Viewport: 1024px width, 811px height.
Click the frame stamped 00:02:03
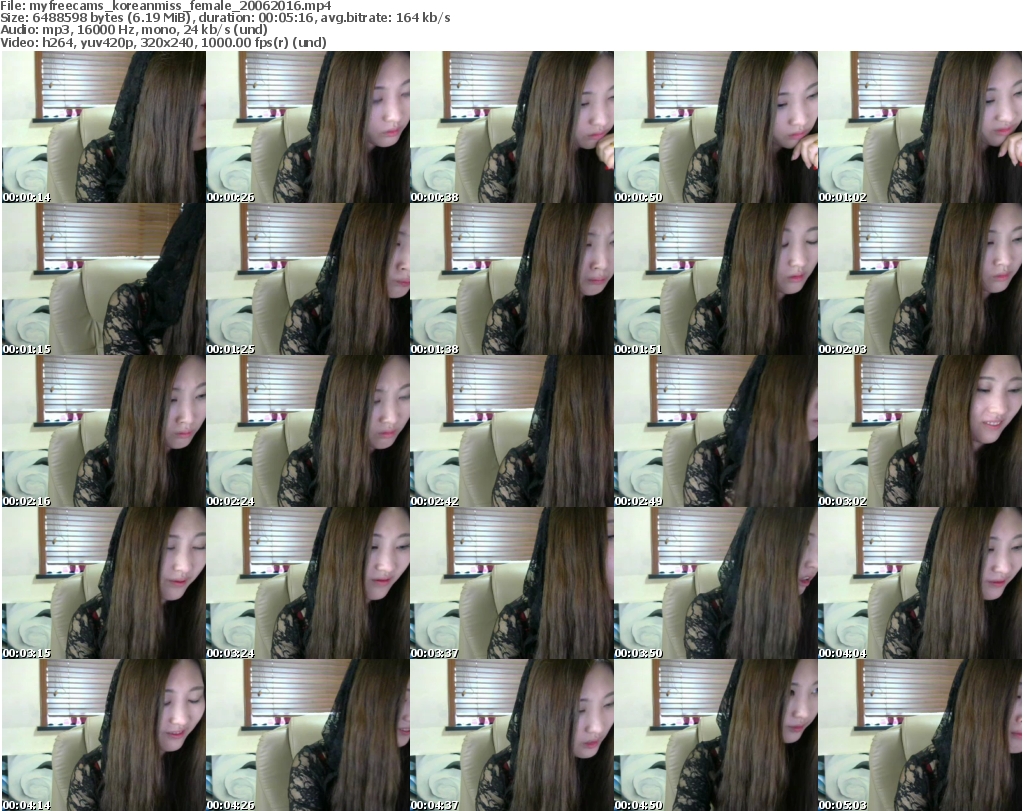point(920,279)
